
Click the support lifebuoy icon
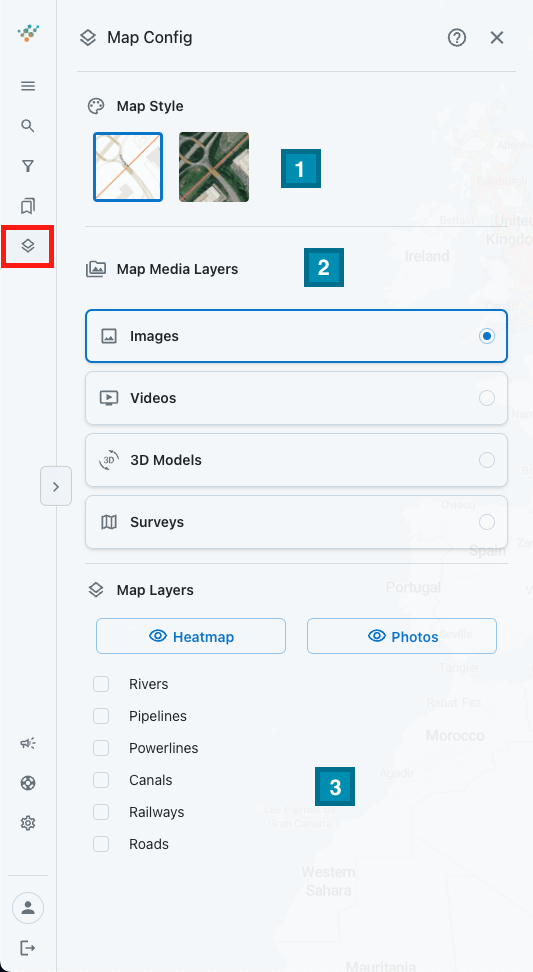pyautogui.click(x=28, y=783)
